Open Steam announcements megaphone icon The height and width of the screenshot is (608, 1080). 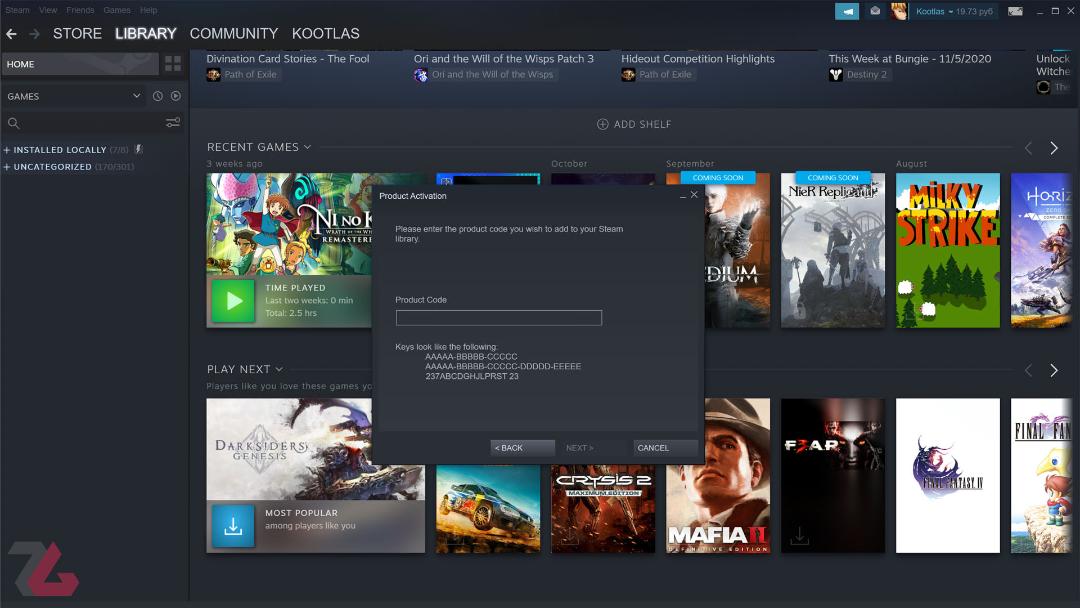click(x=847, y=11)
